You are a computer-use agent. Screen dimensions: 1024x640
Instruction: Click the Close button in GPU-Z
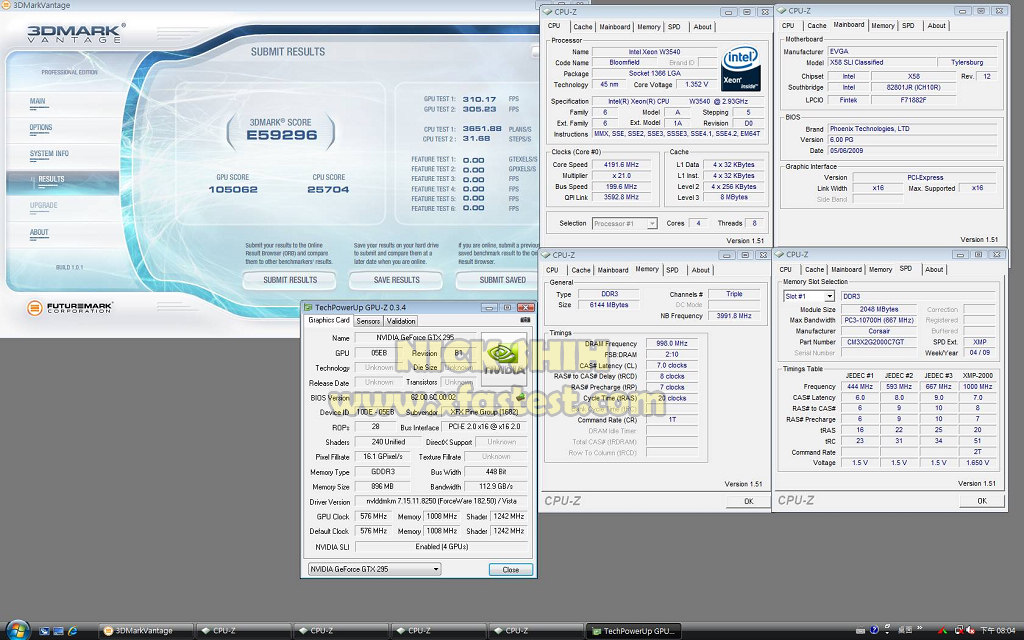click(x=510, y=569)
